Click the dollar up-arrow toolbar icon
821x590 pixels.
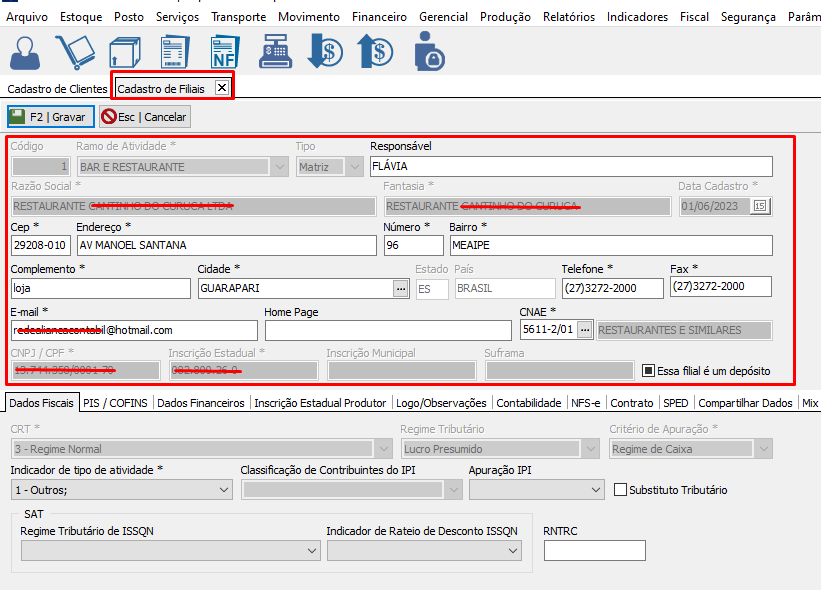point(376,51)
